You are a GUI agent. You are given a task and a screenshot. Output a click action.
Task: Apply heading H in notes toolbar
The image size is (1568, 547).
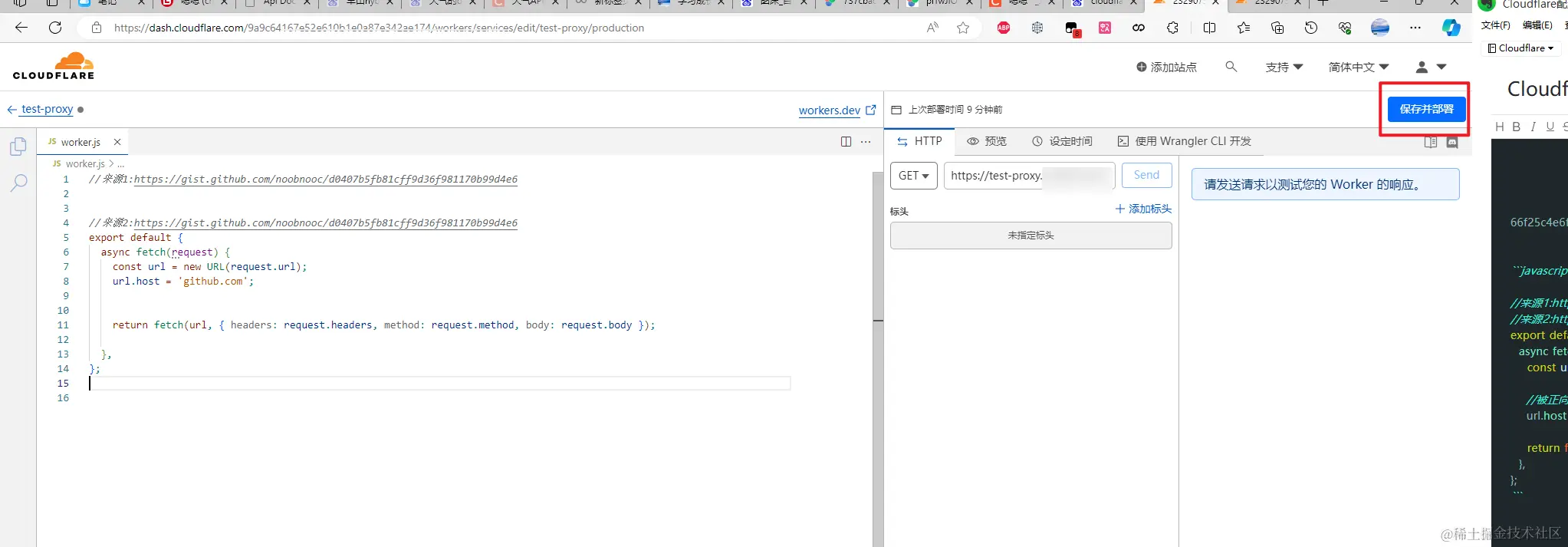pyautogui.click(x=1500, y=127)
